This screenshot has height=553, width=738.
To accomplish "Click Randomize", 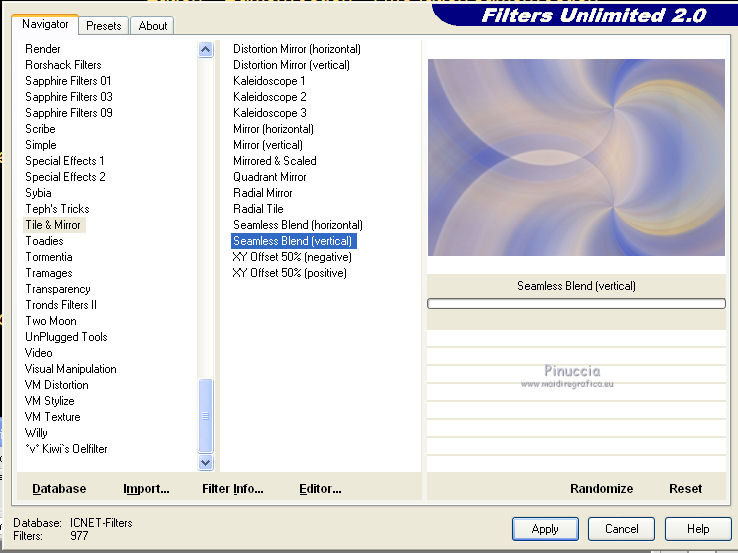I will pos(602,489).
